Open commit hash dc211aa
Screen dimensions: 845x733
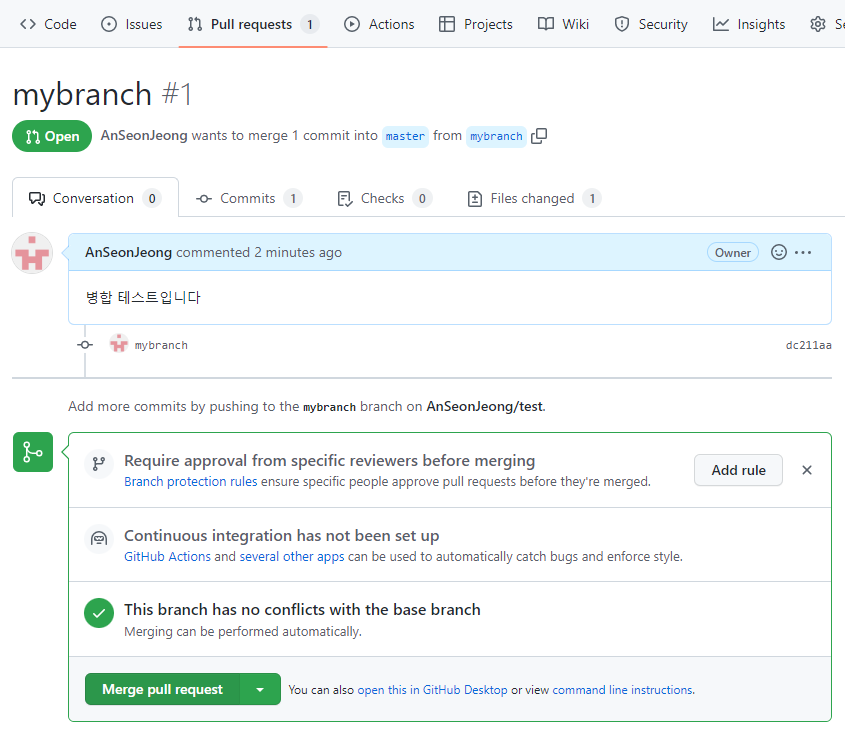coord(808,345)
